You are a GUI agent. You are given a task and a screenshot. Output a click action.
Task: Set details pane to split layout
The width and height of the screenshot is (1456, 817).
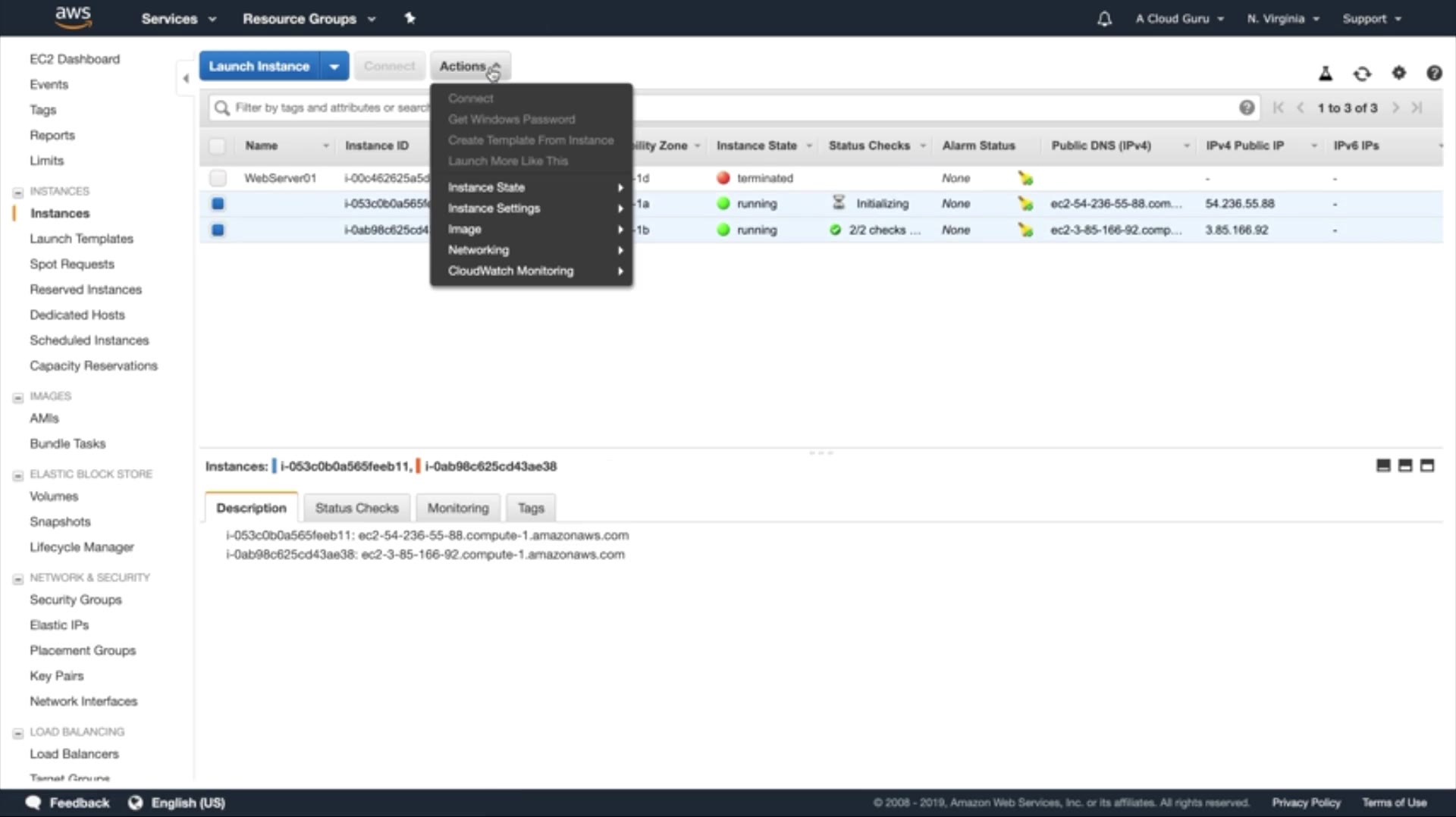click(x=1405, y=465)
